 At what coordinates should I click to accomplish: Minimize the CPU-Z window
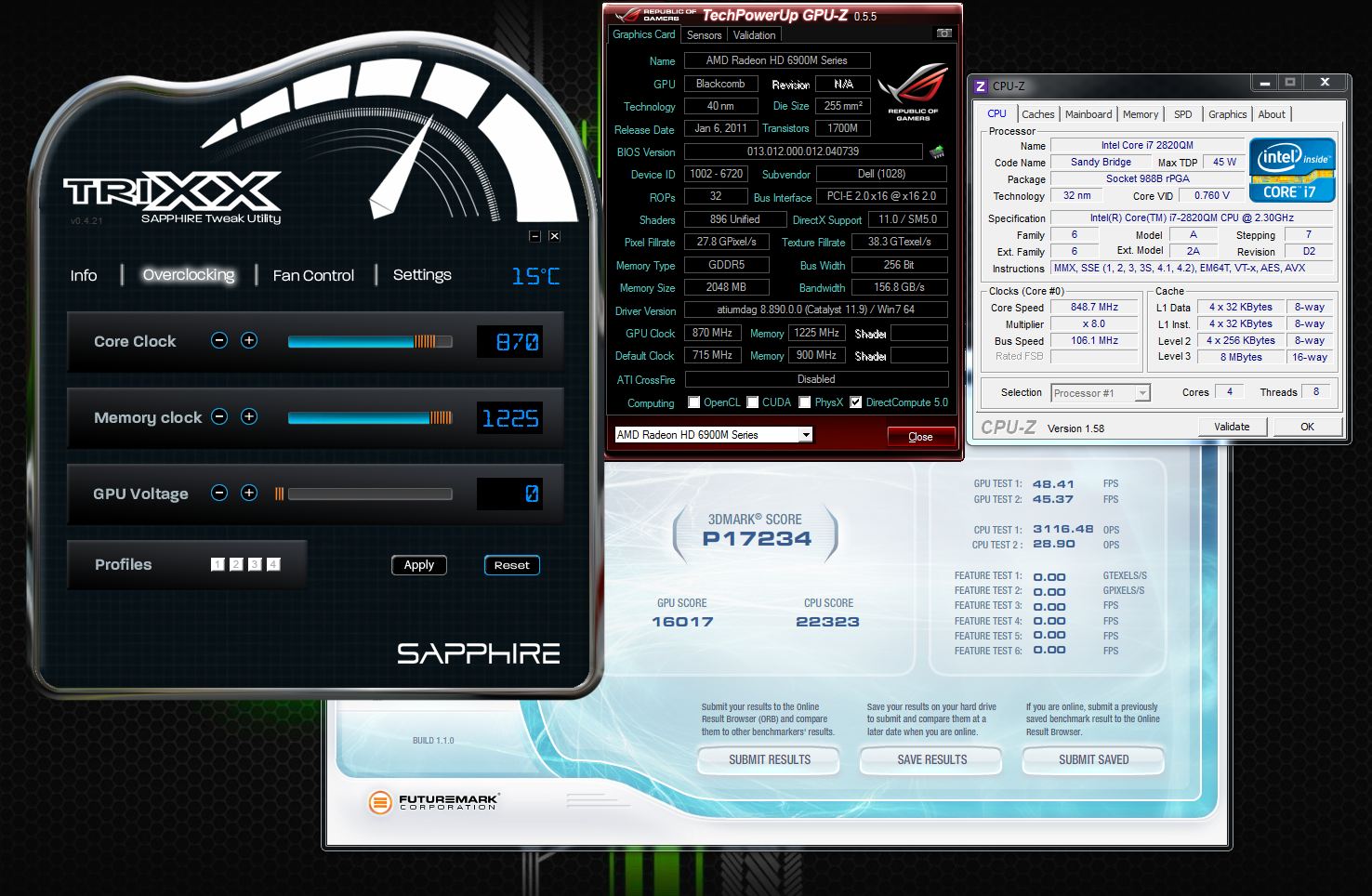pos(1265,83)
